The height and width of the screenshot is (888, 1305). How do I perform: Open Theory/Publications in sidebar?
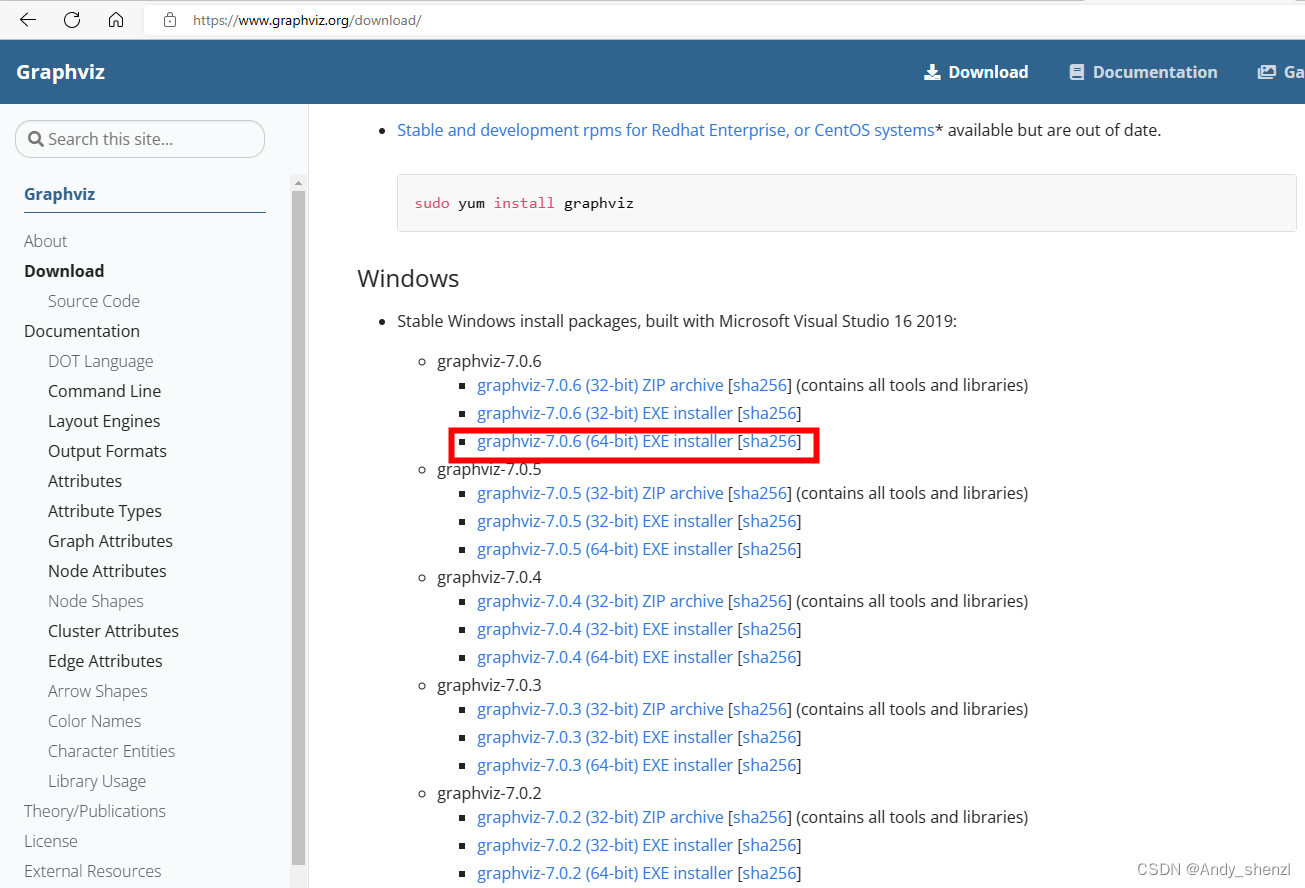[95, 811]
